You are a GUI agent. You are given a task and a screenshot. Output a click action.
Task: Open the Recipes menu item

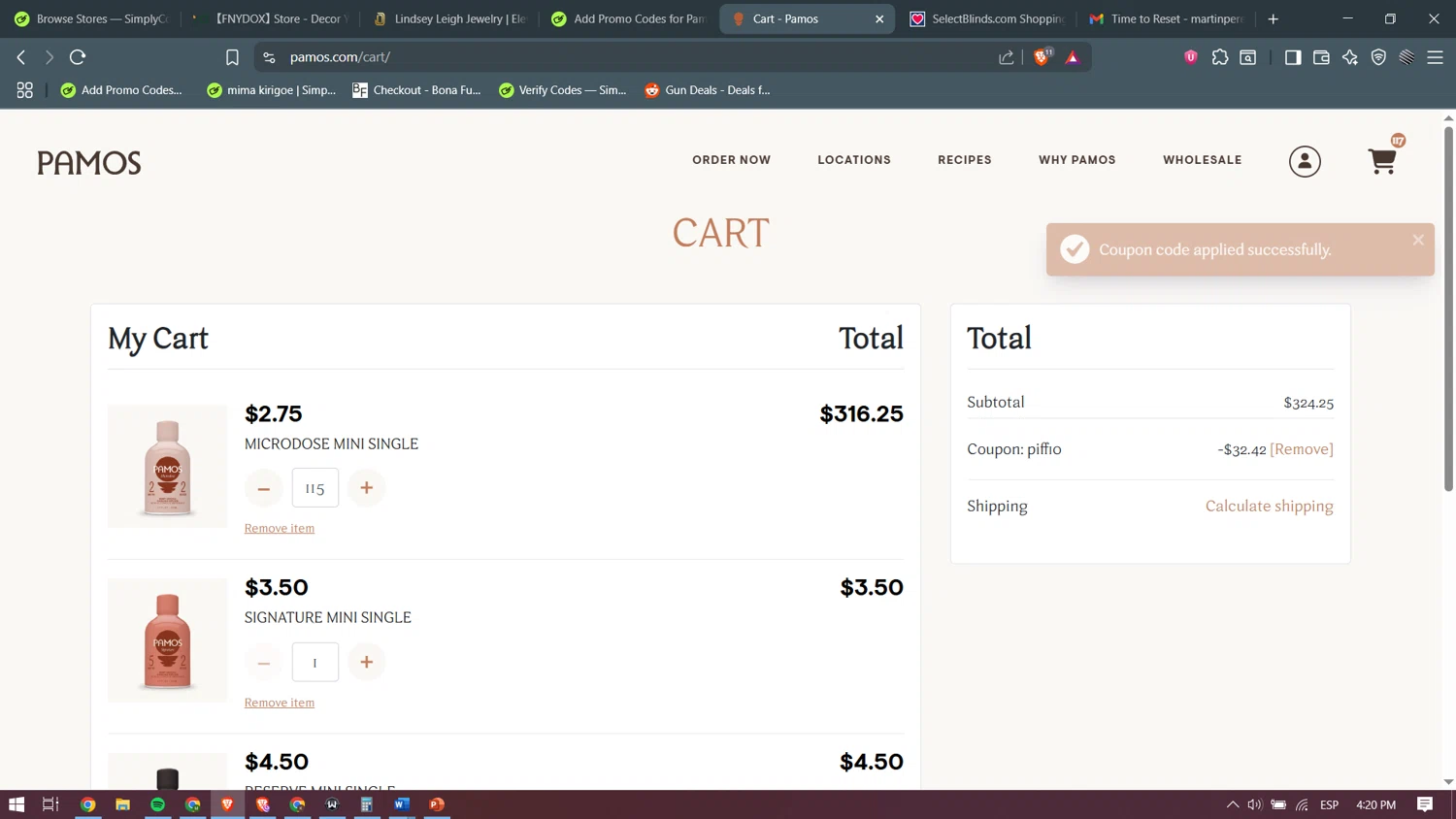(x=965, y=160)
